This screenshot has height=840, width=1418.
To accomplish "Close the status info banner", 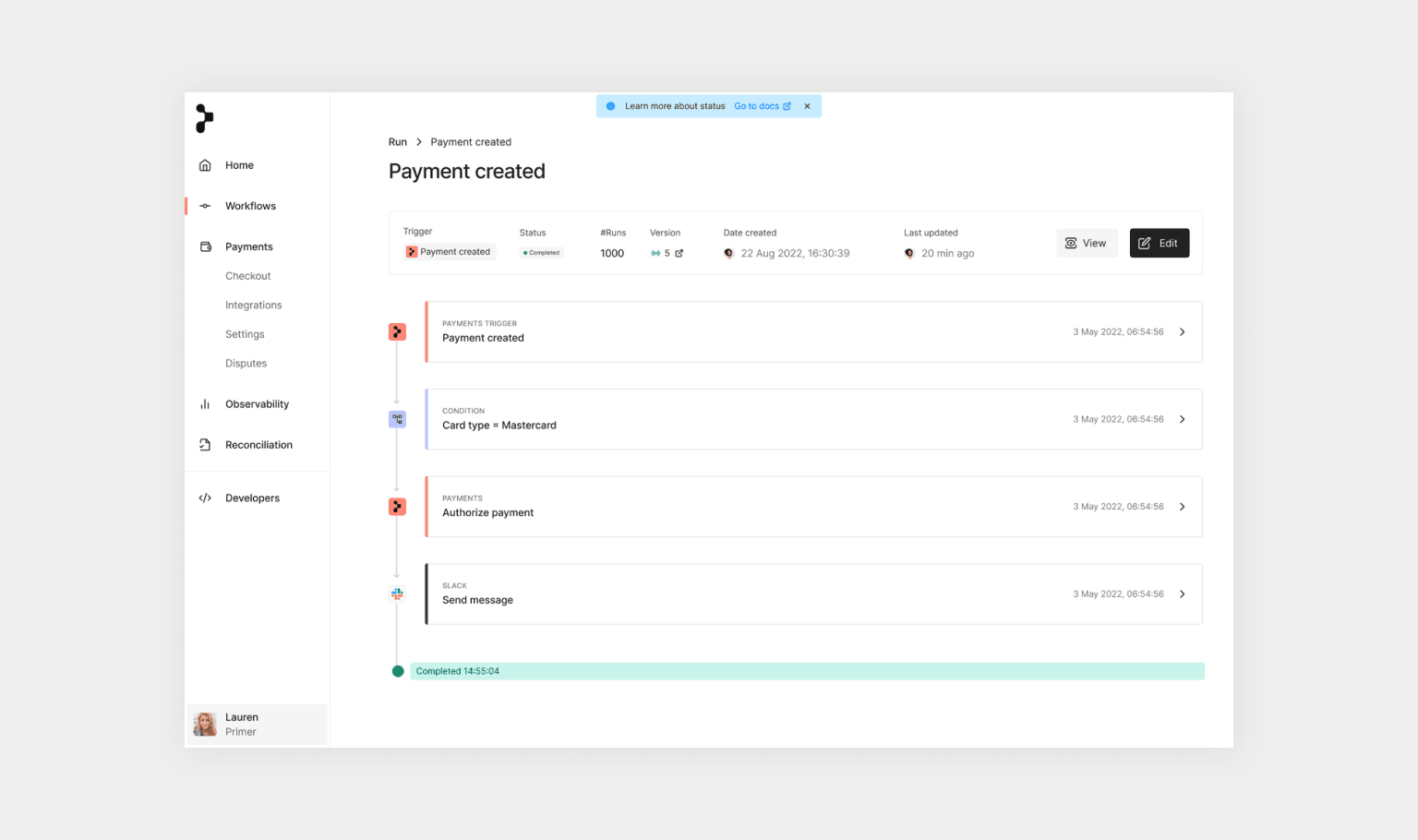I will tap(807, 106).
